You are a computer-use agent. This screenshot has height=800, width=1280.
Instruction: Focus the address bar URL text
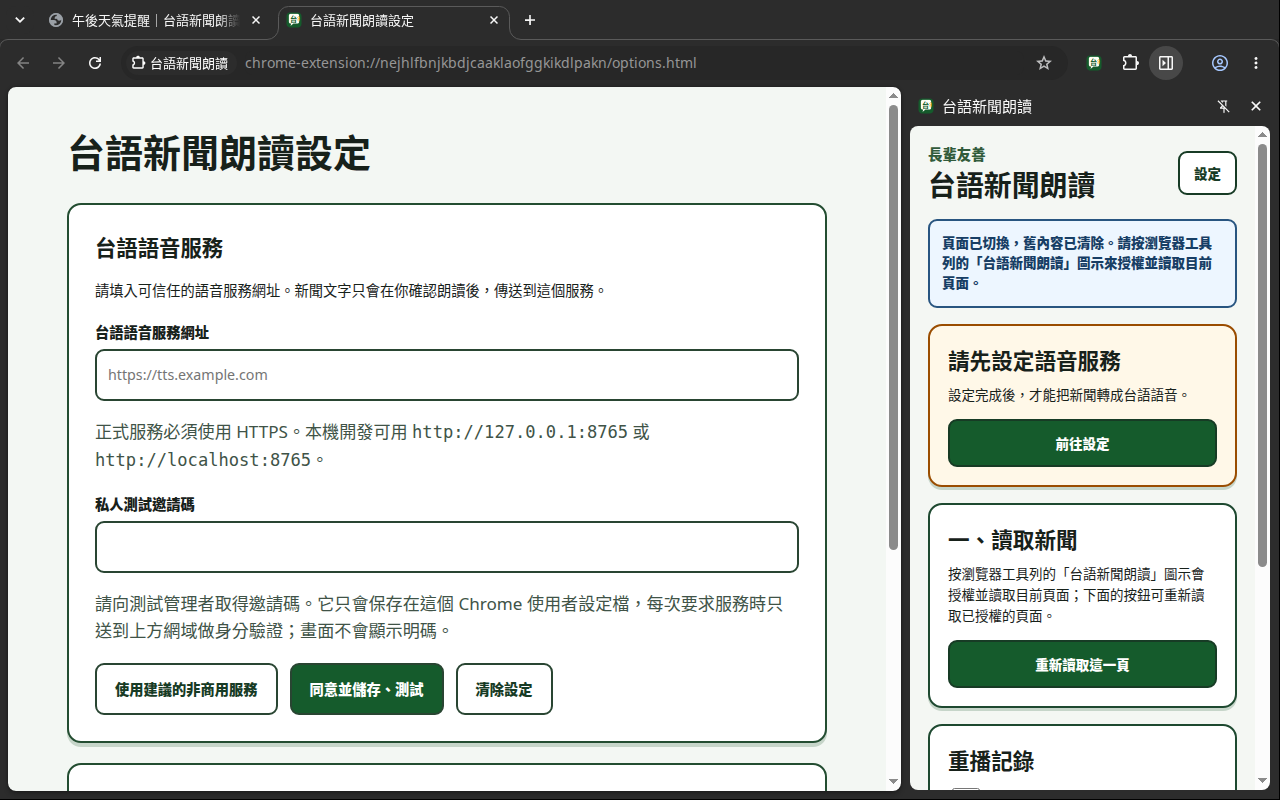(470, 63)
